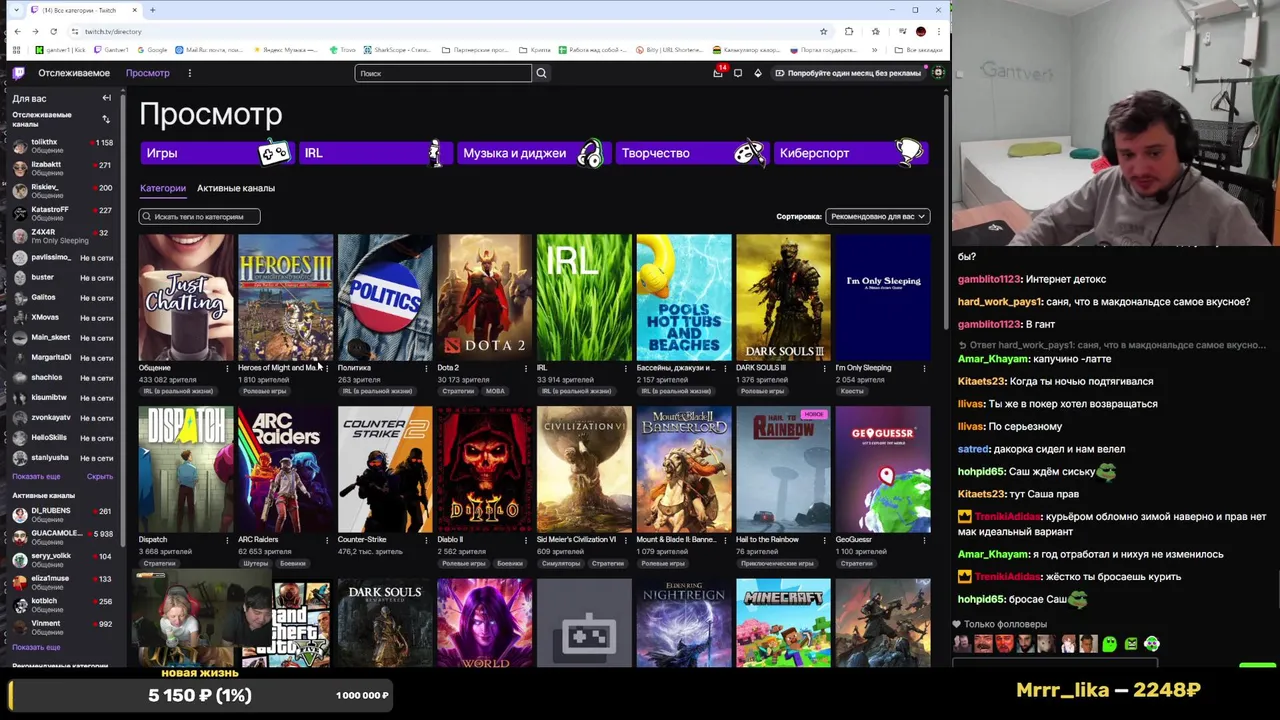Click the Шутеры tag under ARC Raiders
This screenshot has width=1280, height=720.
[x=256, y=563]
